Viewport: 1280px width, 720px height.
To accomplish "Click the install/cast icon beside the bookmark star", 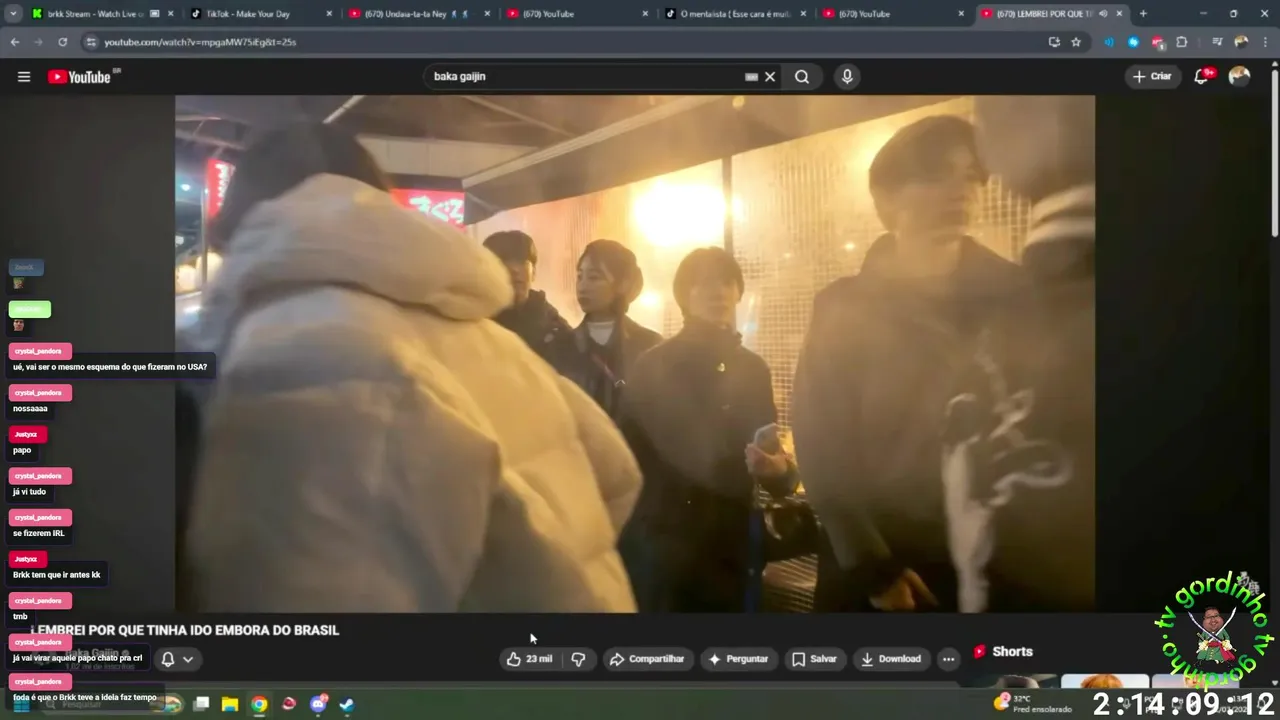I will click(x=1054, y=42).
